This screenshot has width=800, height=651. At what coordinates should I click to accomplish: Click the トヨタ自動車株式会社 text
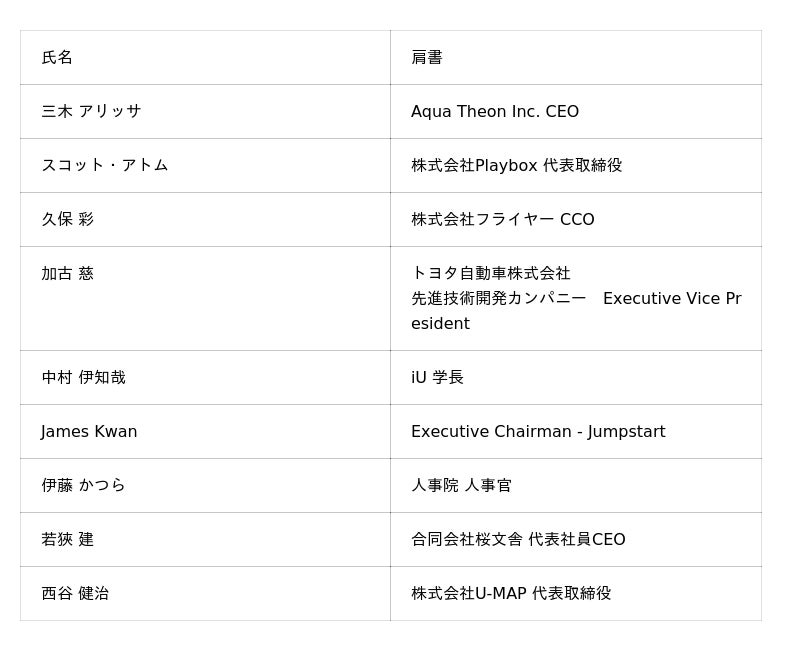[490, 273]
